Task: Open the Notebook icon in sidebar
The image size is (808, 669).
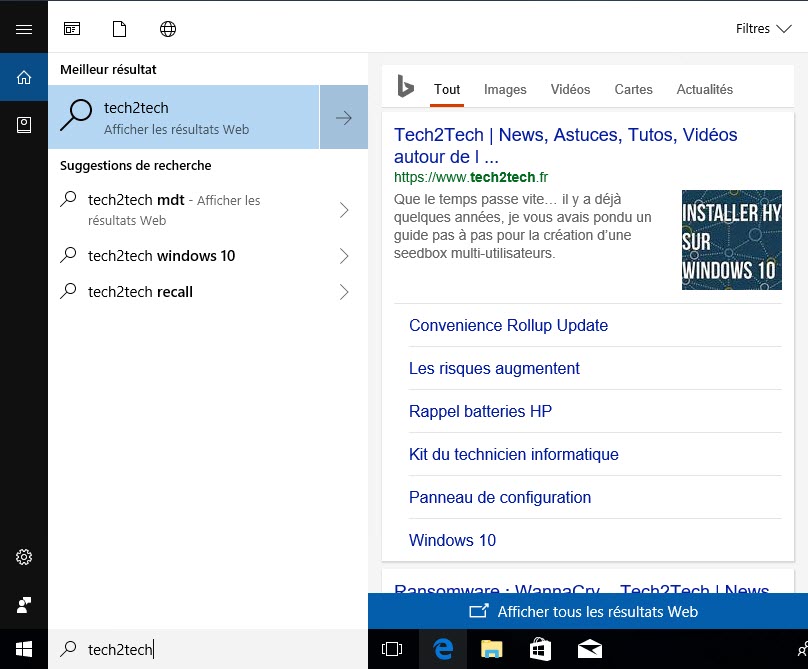Action: [24, 125]
